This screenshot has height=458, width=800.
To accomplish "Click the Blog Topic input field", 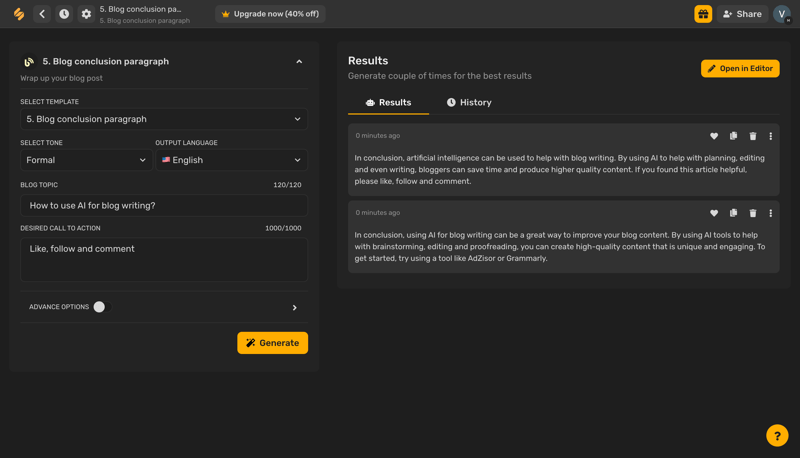I will (164, 205).
